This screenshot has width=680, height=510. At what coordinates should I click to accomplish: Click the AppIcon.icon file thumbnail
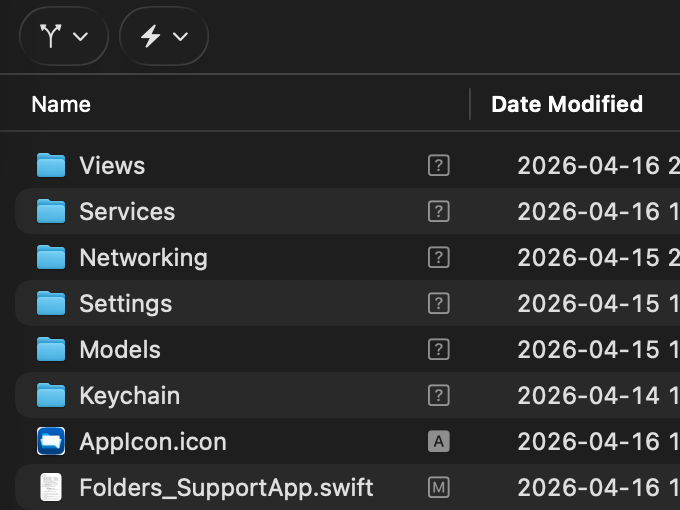(x=51, y=441)
